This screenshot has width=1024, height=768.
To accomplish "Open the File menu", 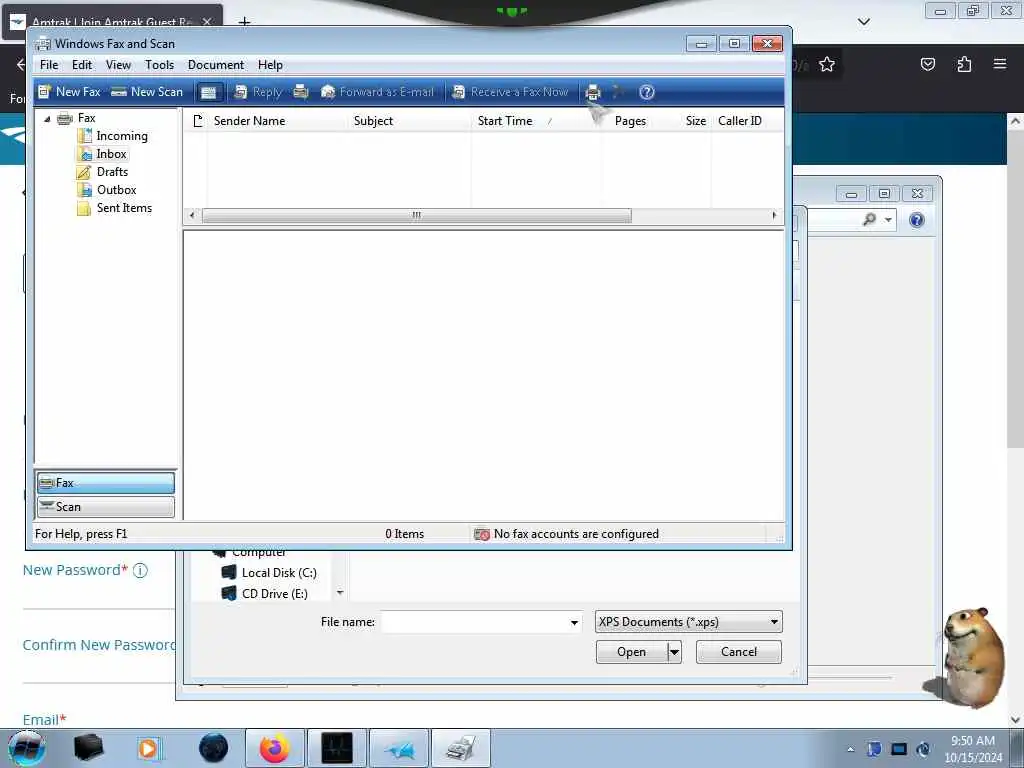I will click(49, 65).
